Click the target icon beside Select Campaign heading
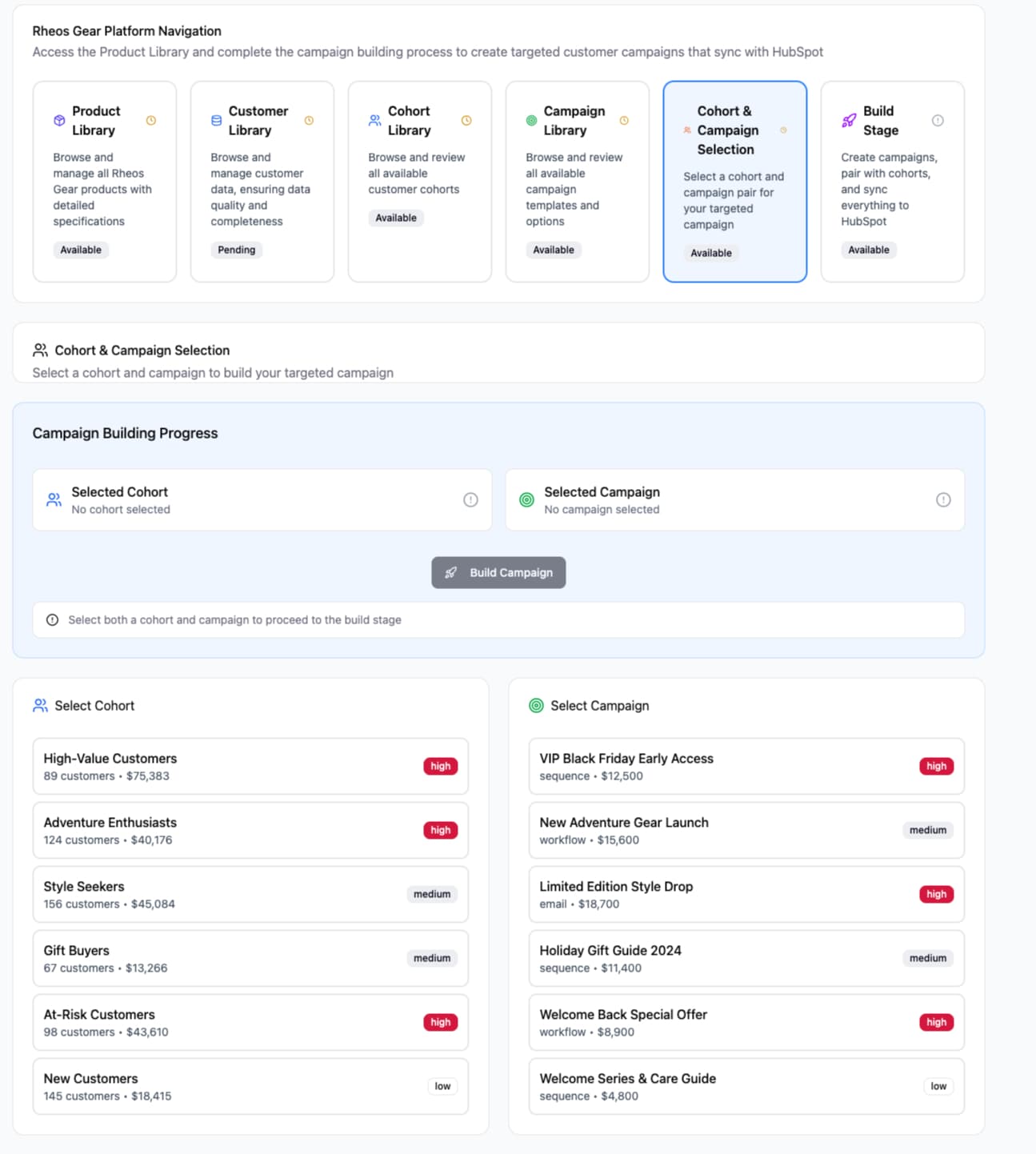This screenshot has height=1154, width=1036. tap(535, 705)
